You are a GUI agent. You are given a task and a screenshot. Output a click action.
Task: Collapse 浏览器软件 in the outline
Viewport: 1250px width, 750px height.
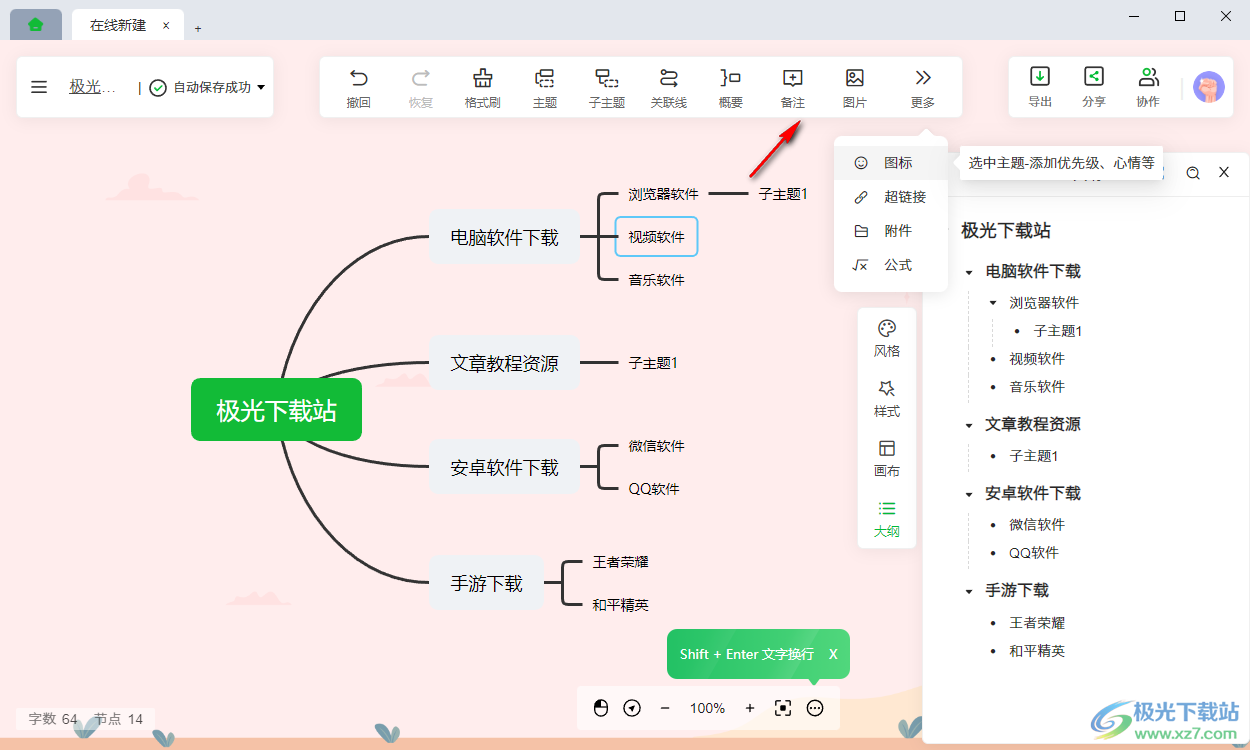click(993, 303)
